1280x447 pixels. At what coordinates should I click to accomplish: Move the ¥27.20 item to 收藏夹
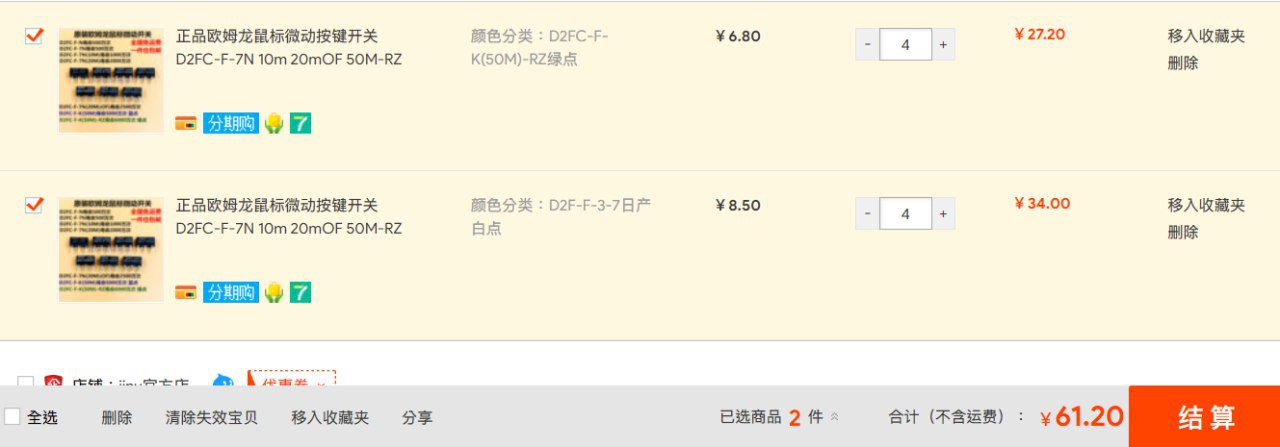click(1206, 36)
